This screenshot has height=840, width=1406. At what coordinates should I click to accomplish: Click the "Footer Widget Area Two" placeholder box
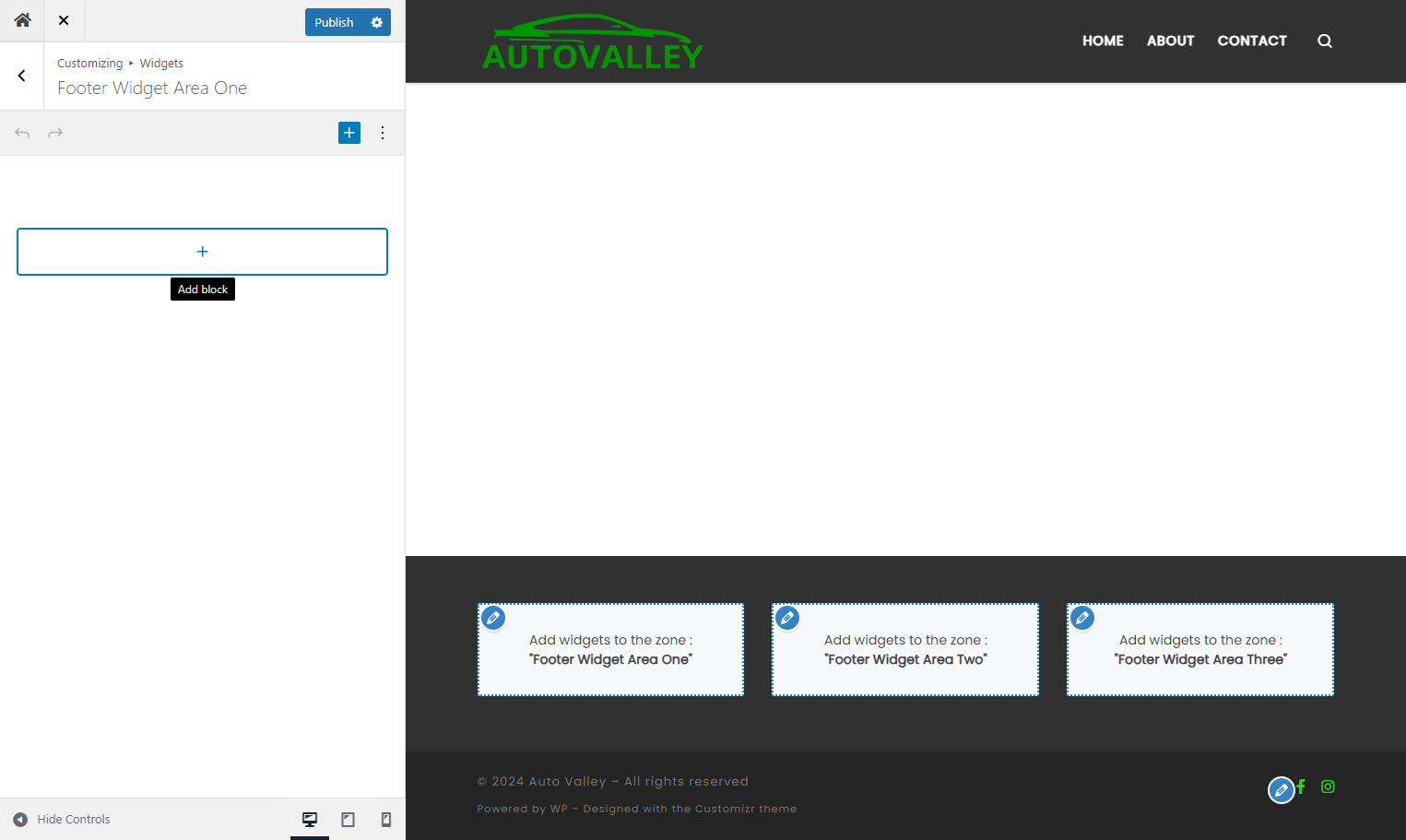(x=905, y=650)
